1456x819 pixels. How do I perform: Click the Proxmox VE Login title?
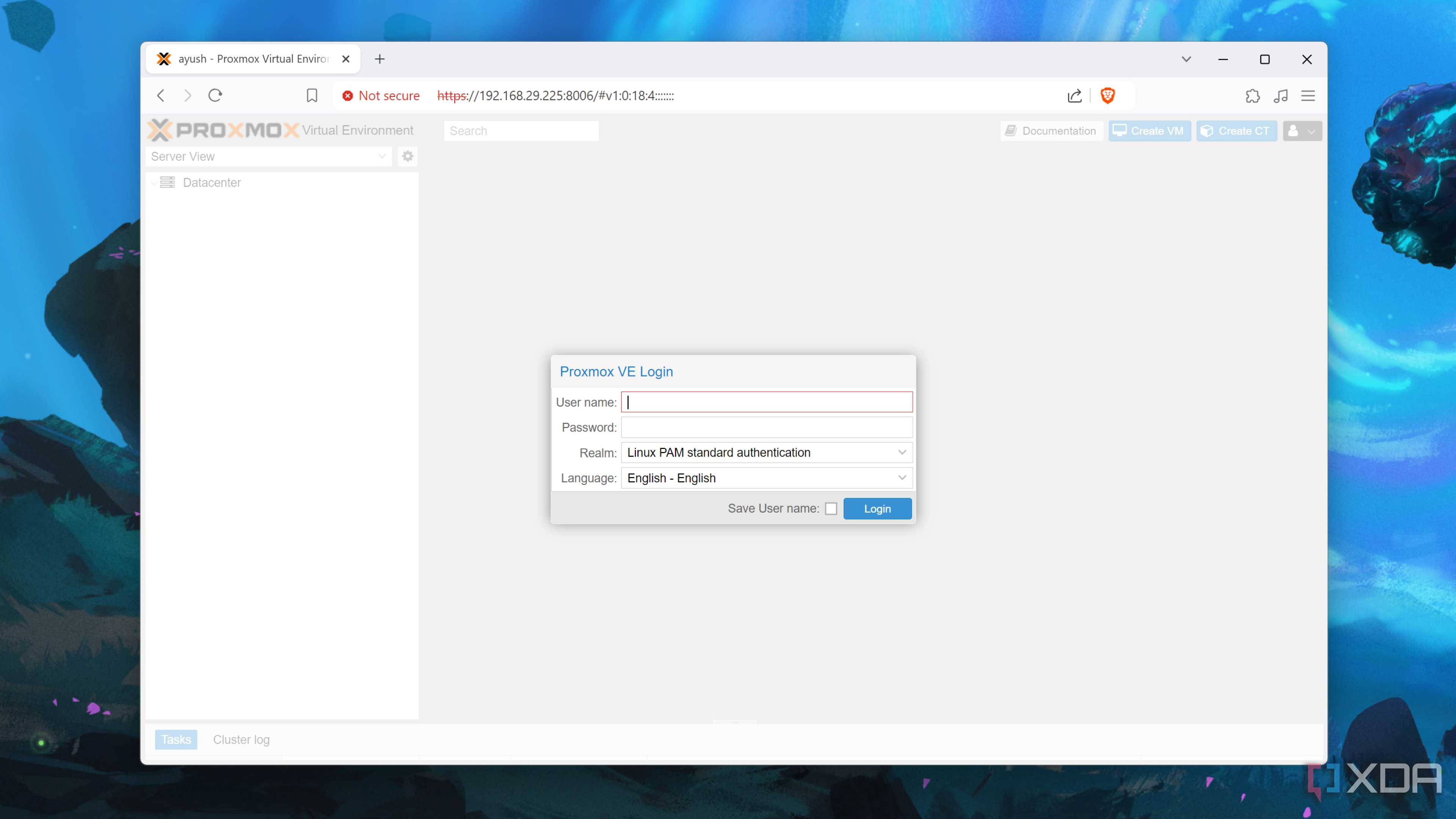pyautogui.click(x=616, y=371)
